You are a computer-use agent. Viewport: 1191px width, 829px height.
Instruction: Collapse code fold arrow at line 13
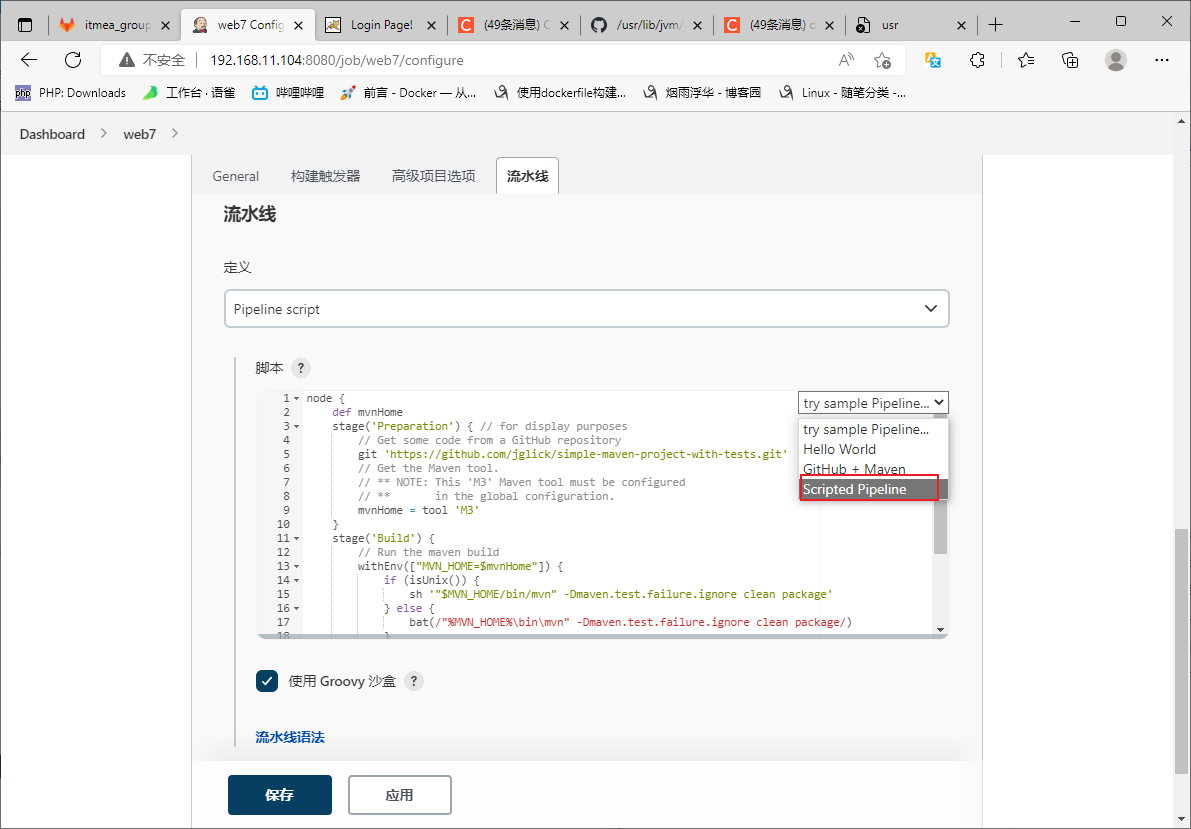pos(297,566)
